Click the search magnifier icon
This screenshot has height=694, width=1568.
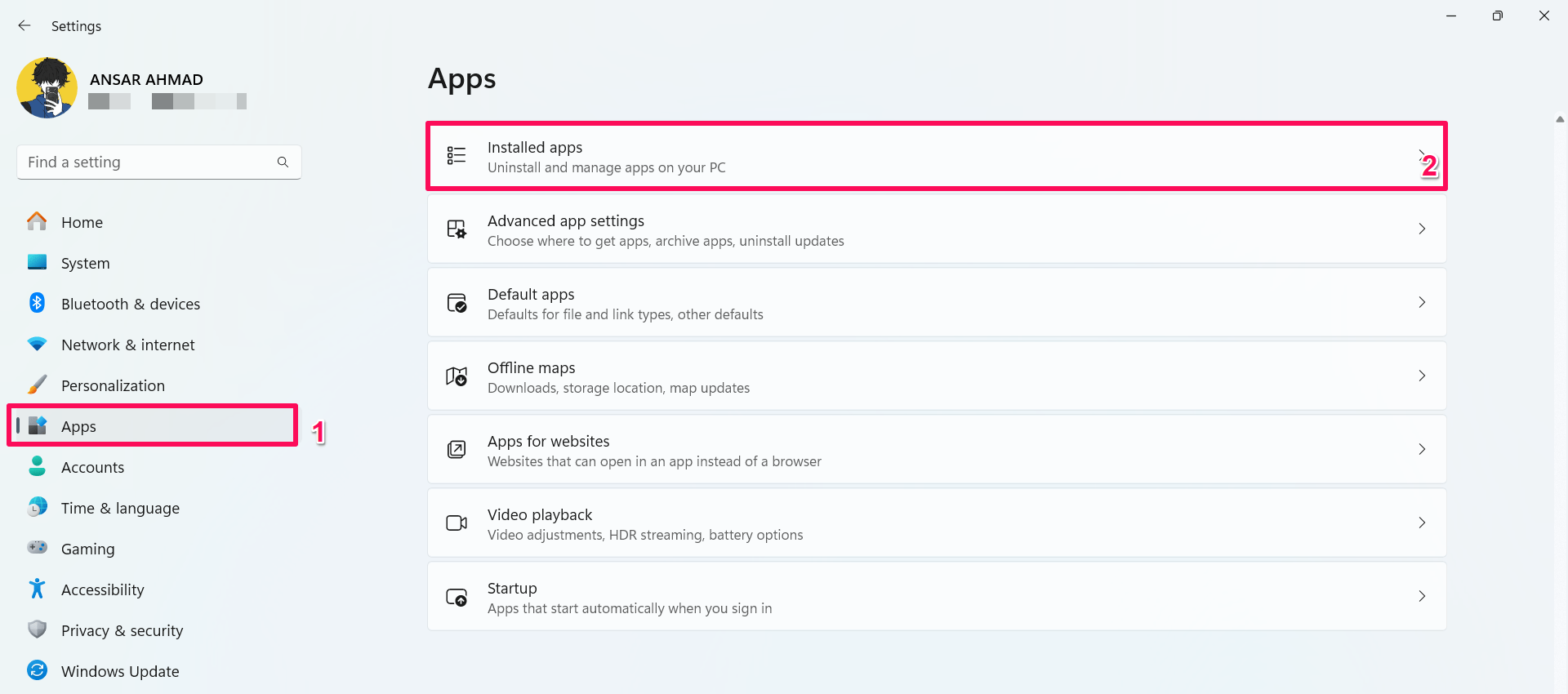(283, 162)
